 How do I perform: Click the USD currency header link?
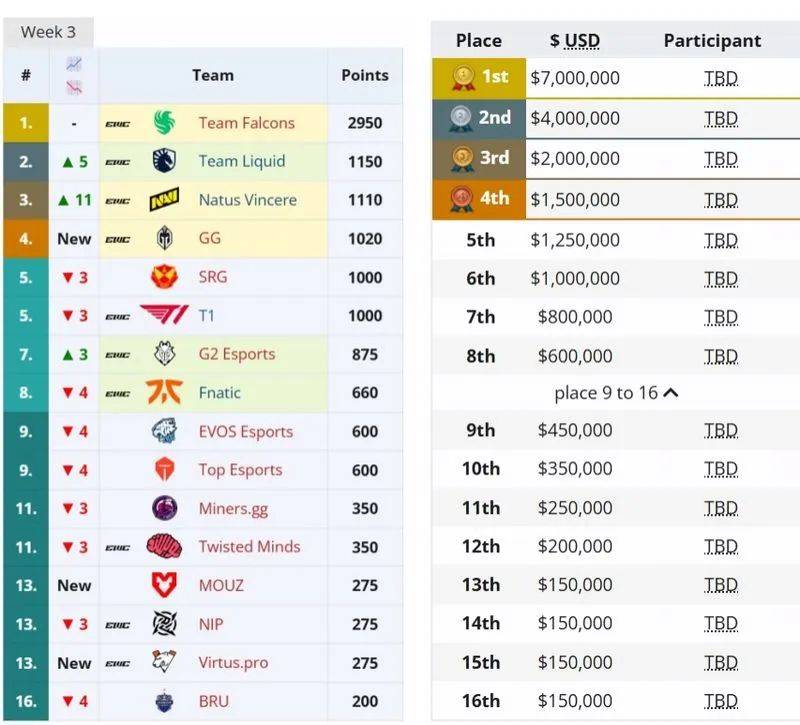coord(581,41)
